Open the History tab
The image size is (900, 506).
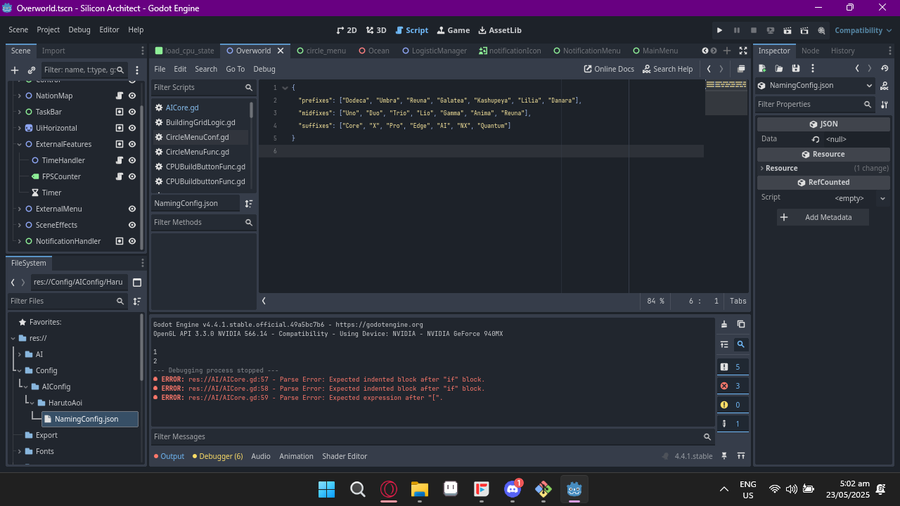coord(843,50)
